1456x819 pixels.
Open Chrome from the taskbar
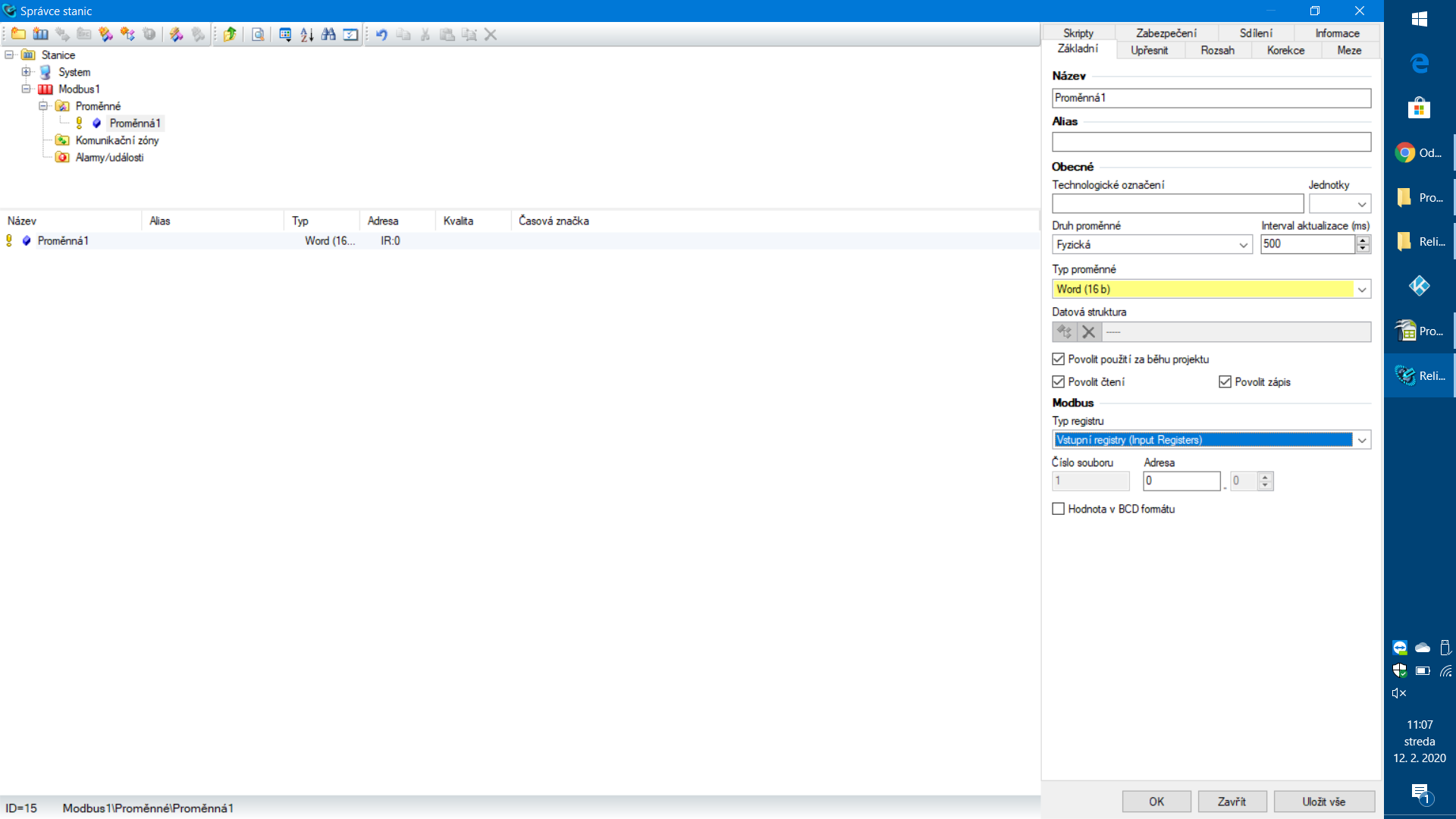[1405, 153]
